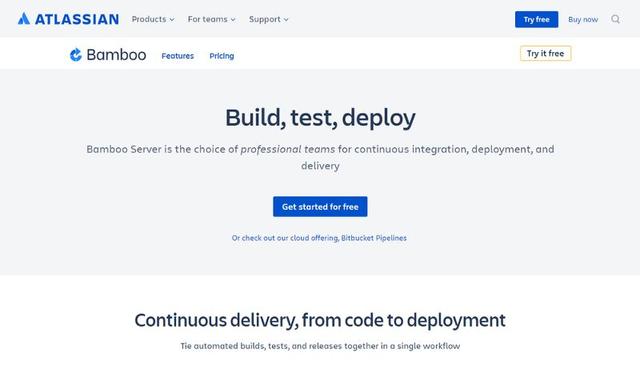The height and width of the screenshot is (365, 640).
Task: Click Continuous delivery, from code to deployment heading
Action: 320,320
